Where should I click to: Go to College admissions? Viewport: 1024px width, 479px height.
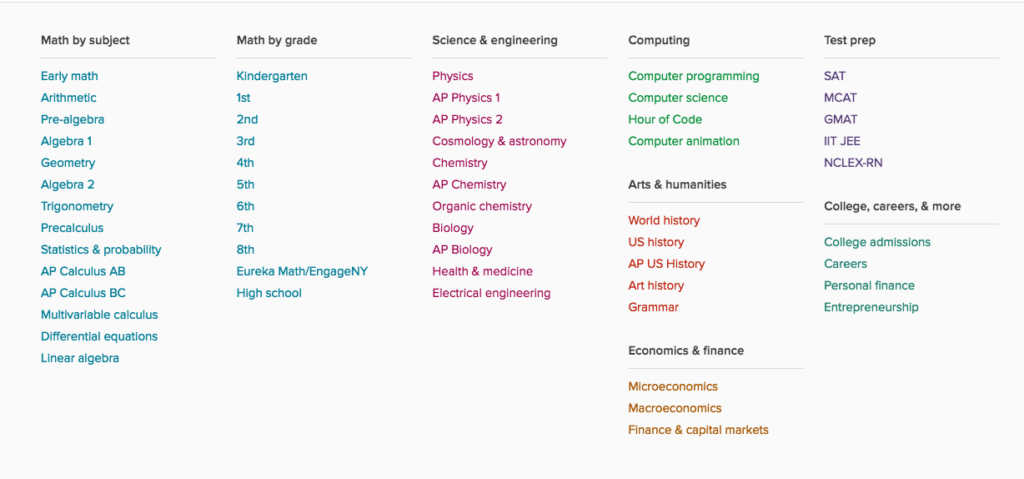[x=877, y=242]
